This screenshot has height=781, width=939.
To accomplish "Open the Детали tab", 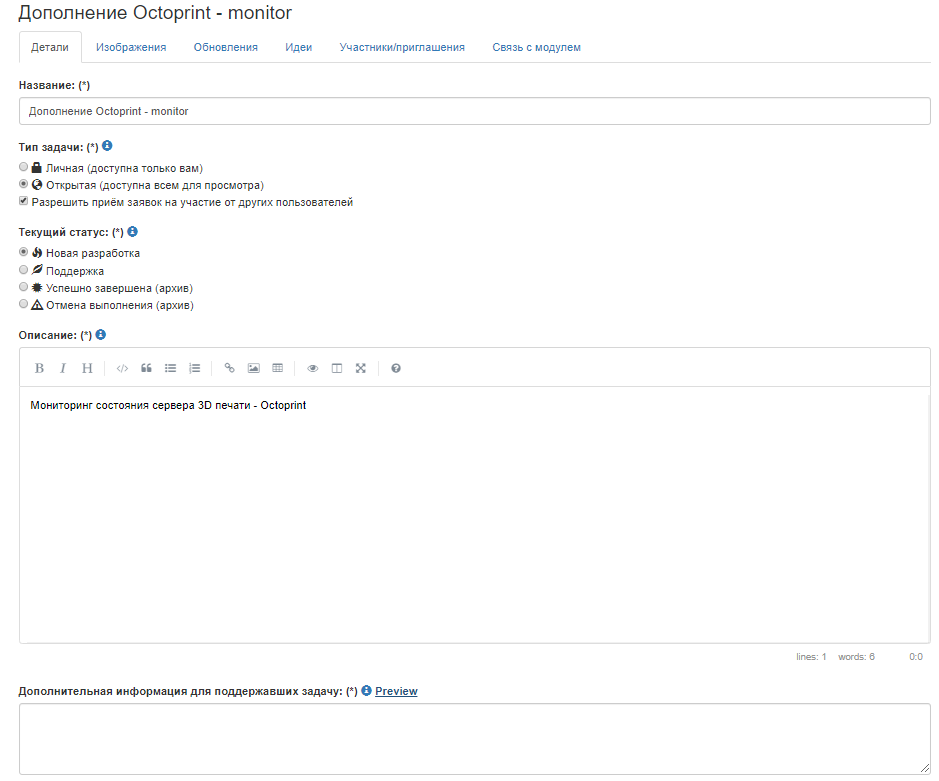I will [x=50, y=47].
